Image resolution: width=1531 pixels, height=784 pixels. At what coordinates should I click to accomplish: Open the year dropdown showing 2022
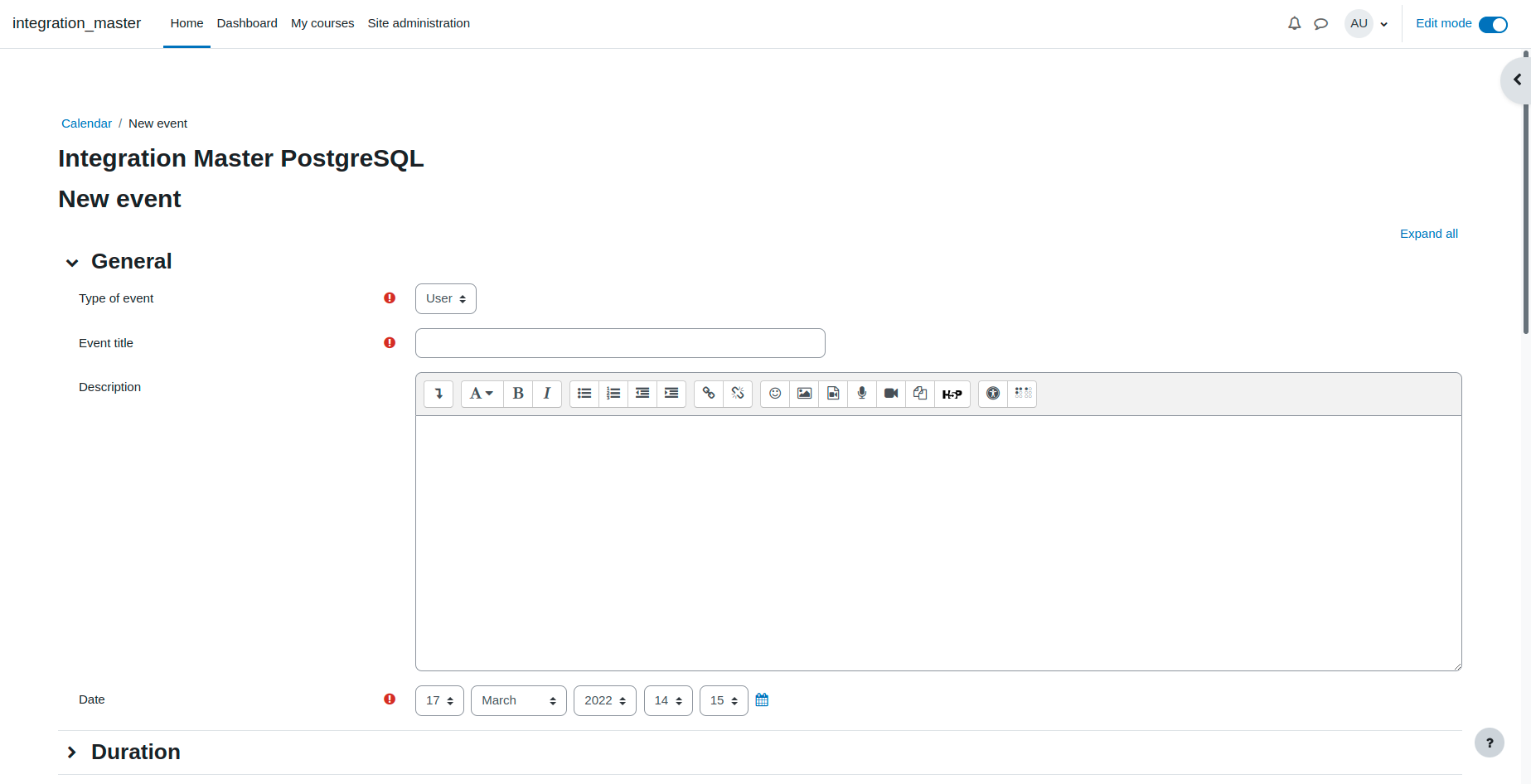click(x=605, y=700)
